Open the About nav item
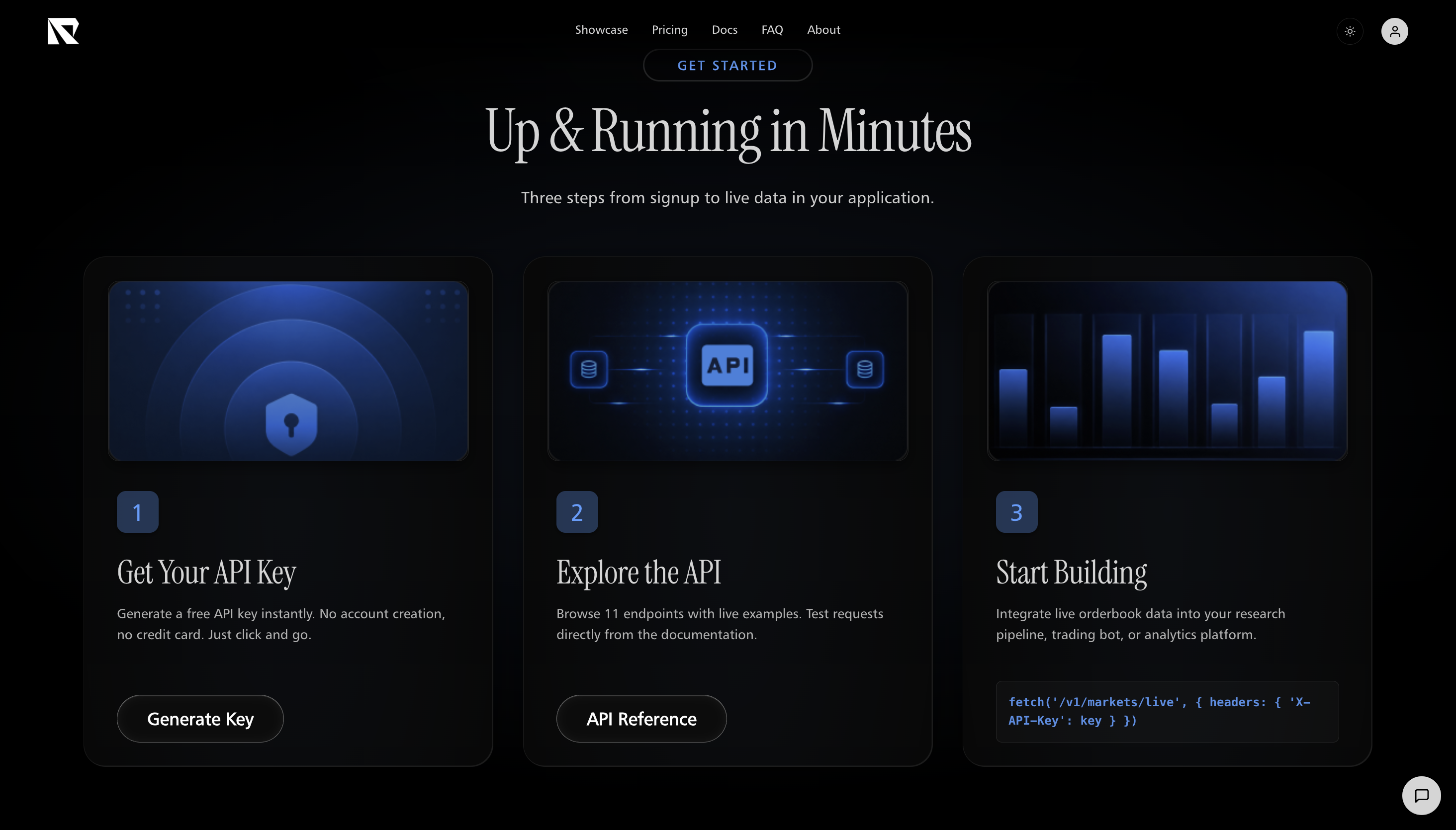This screenshot has height=830, width=1456. (x=823, y=30)
